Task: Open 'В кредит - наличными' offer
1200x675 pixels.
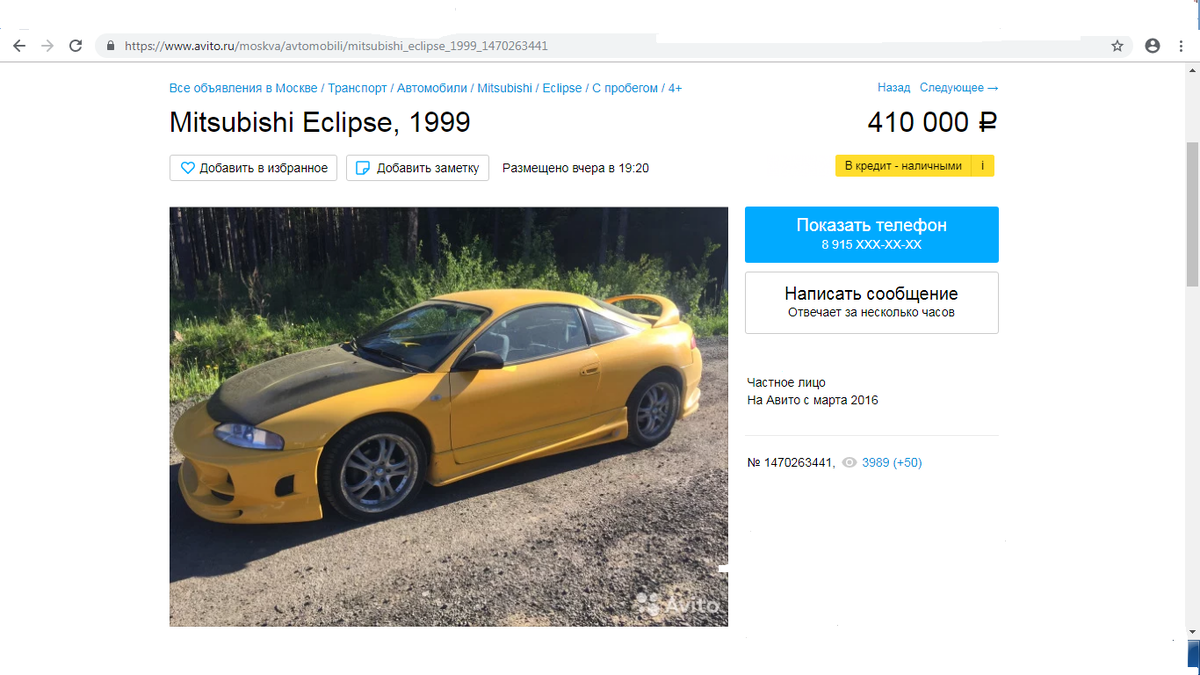Action: [x=903, y=166]
